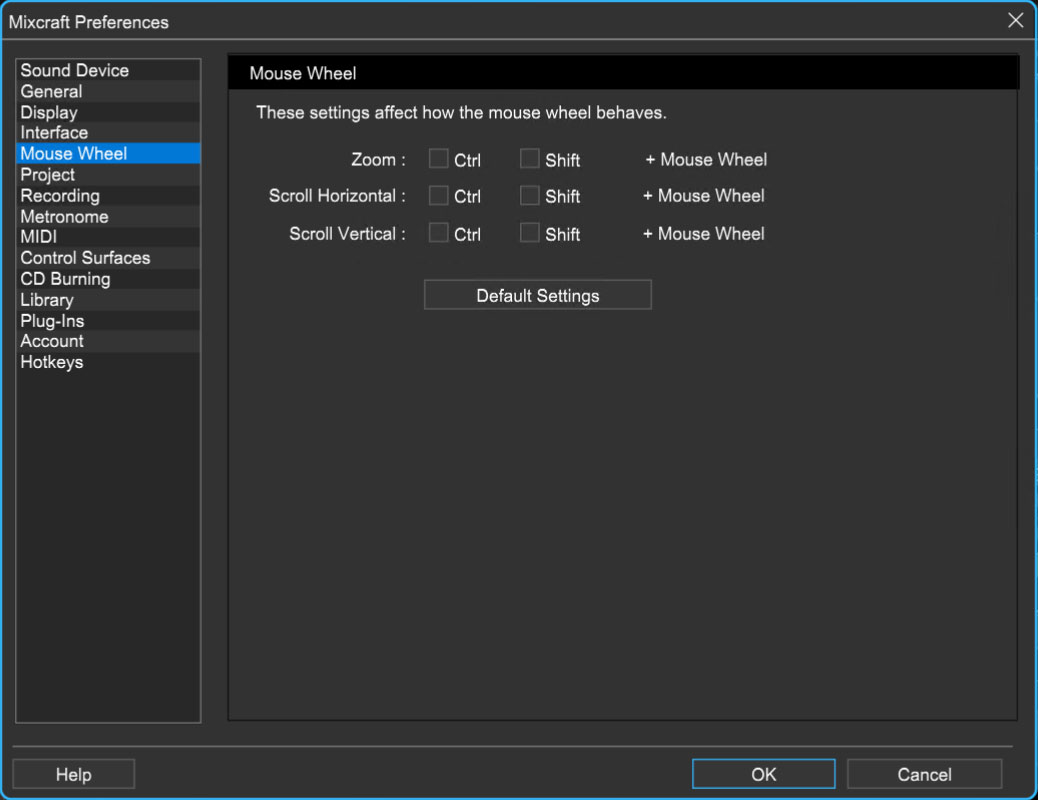The height and width of the screenshot is (800, 1038).
Task: Open the Metronome settings page
Action: point(108,217)
